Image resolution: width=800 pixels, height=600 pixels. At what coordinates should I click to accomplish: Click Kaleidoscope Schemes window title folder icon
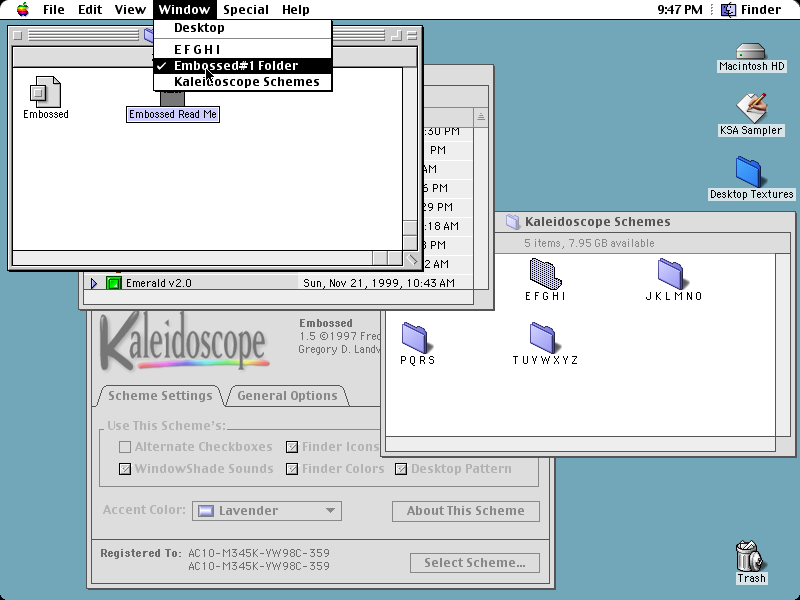click(513, 221)
